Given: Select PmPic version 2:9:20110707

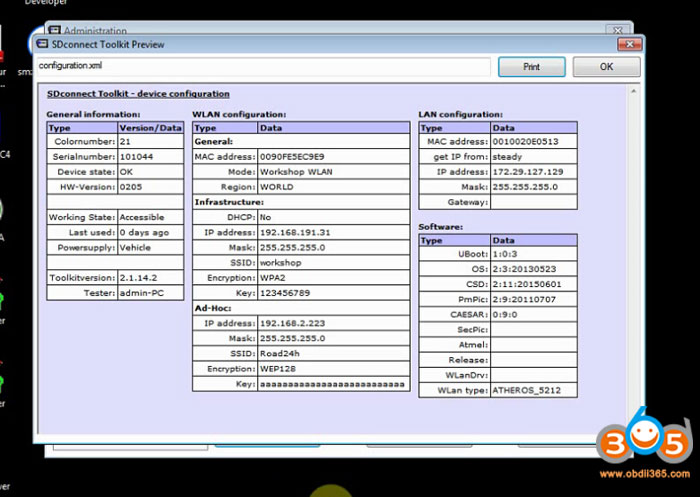Looking at the screenshot, I should point(524,300).
